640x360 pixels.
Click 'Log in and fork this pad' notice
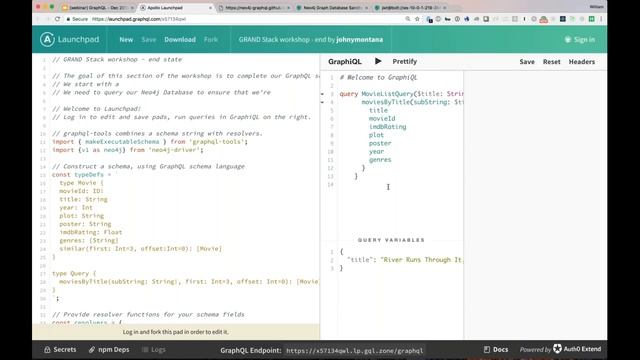click(176, 332)
